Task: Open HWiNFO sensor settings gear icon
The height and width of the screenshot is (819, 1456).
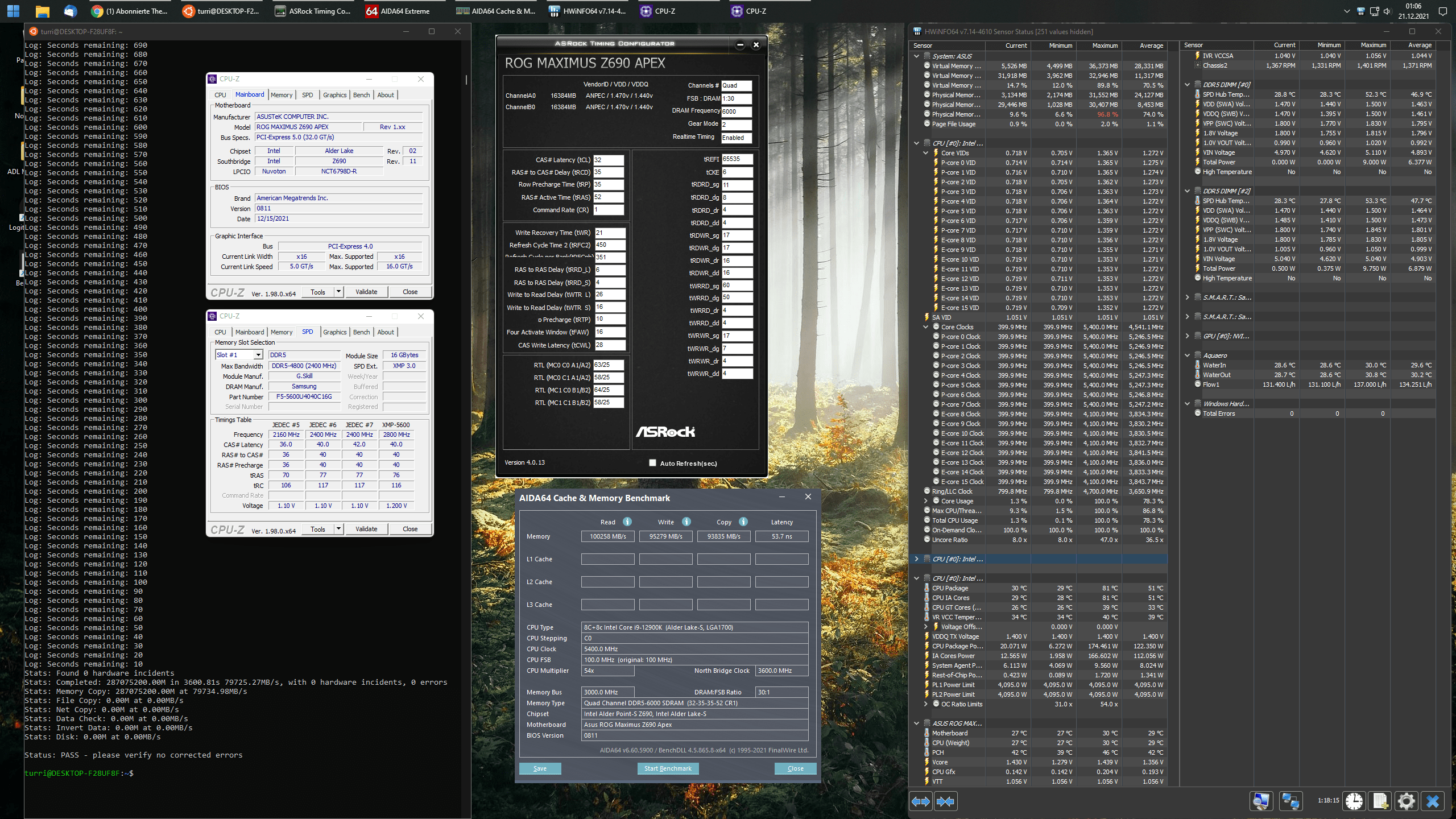Action: point(1406,801)
